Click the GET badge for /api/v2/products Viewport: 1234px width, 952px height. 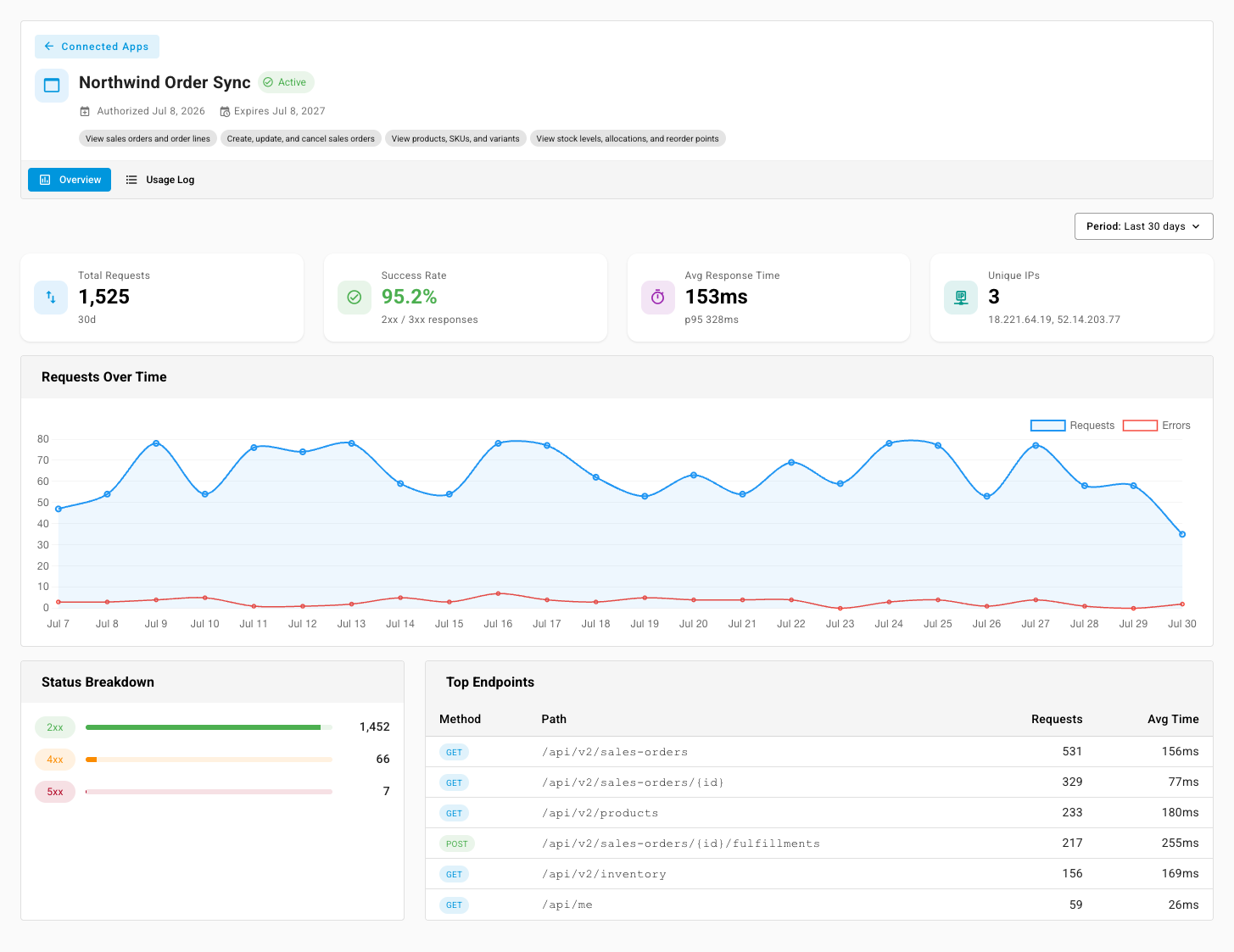(455, 813)
